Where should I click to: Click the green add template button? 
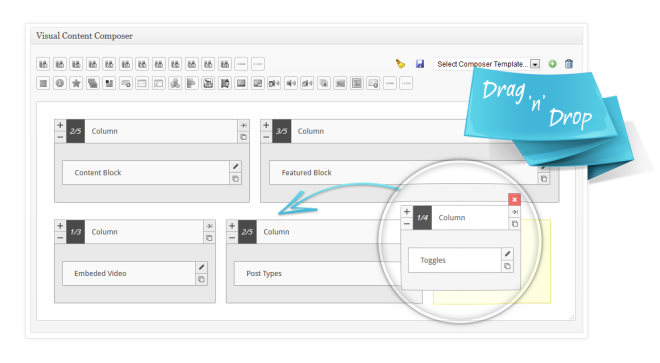coord(552,64)
